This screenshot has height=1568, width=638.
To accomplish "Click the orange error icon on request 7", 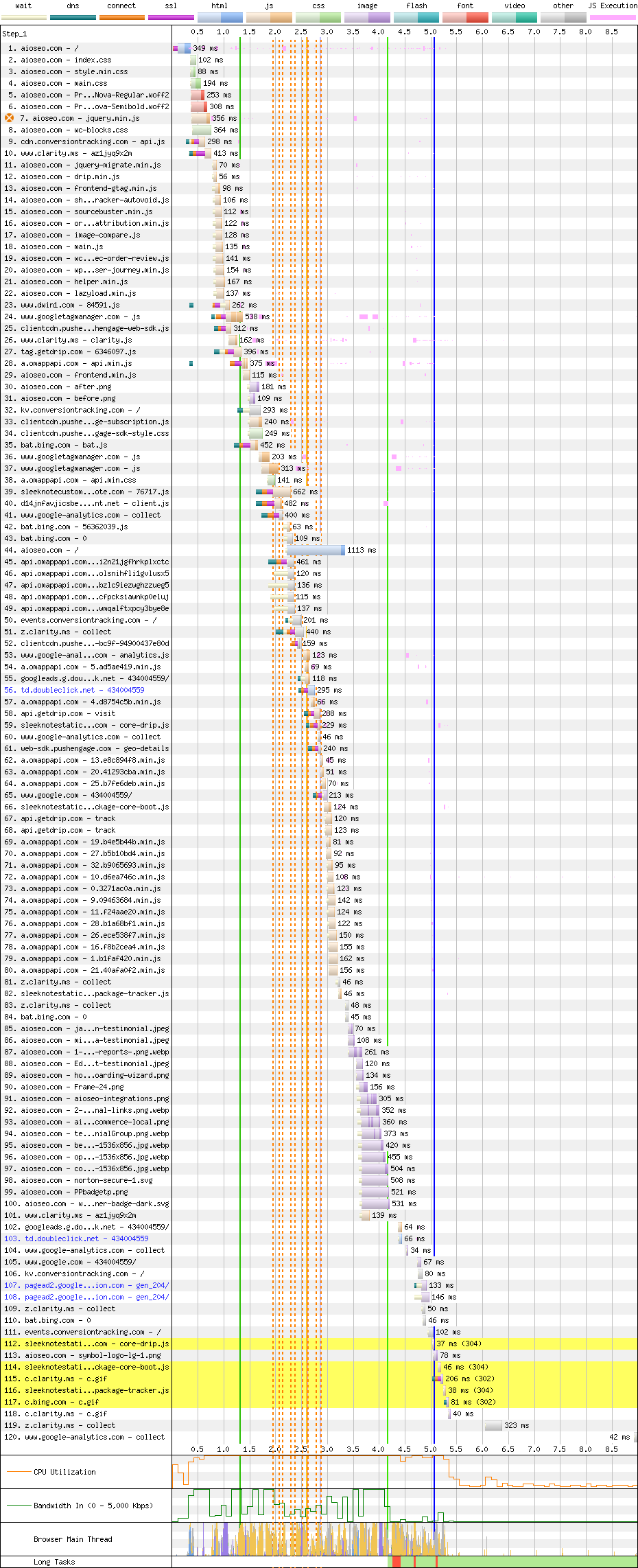I will pyautogui.click(x=10, y=118).
